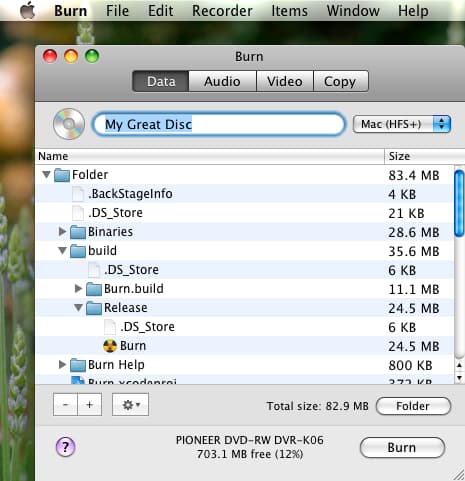The height and width of the screenshot is (481, 465).
Task: Open help with the question mark button
Action: 65,447
